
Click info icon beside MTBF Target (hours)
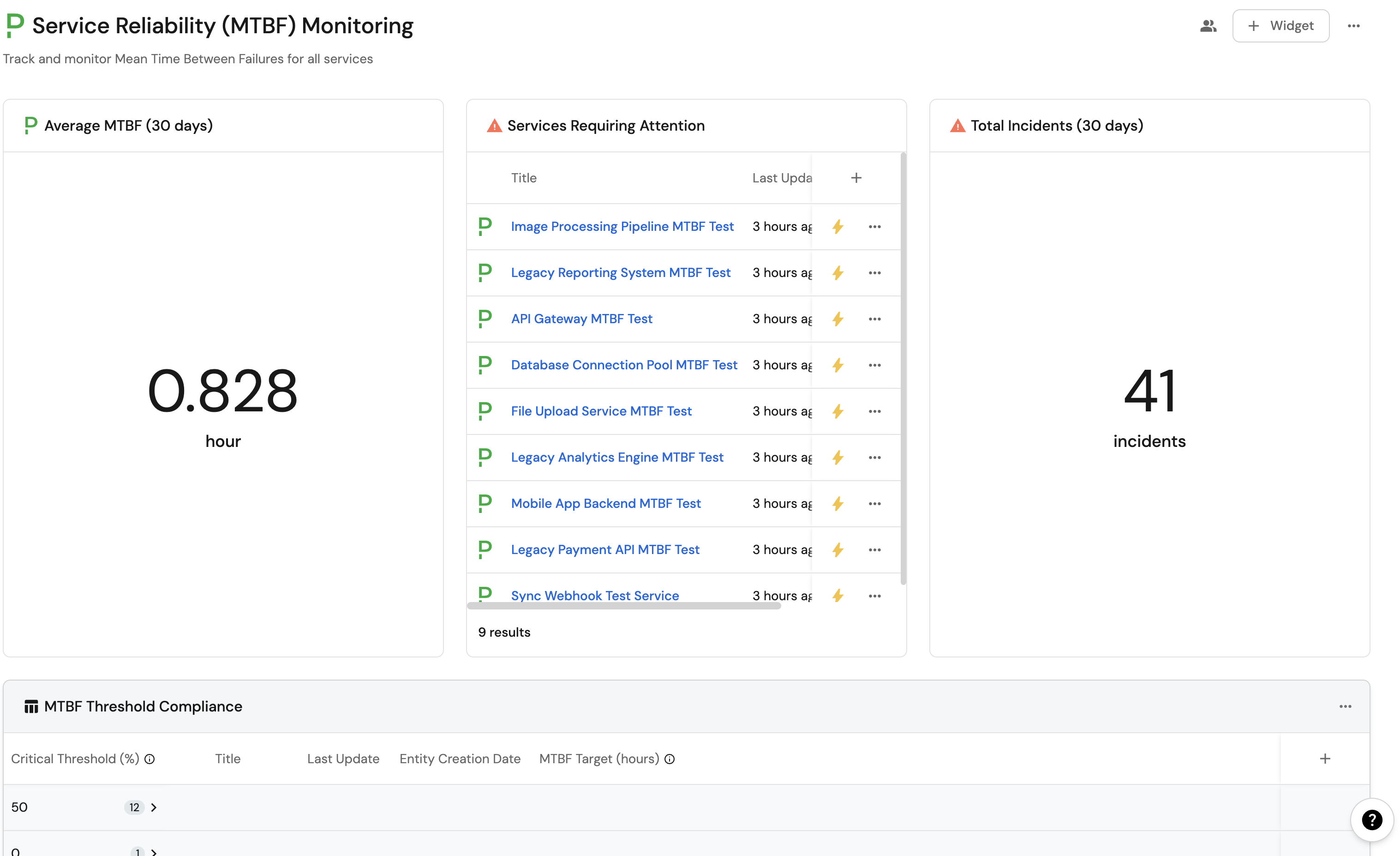pyautogui.click(x=670, y=759)
